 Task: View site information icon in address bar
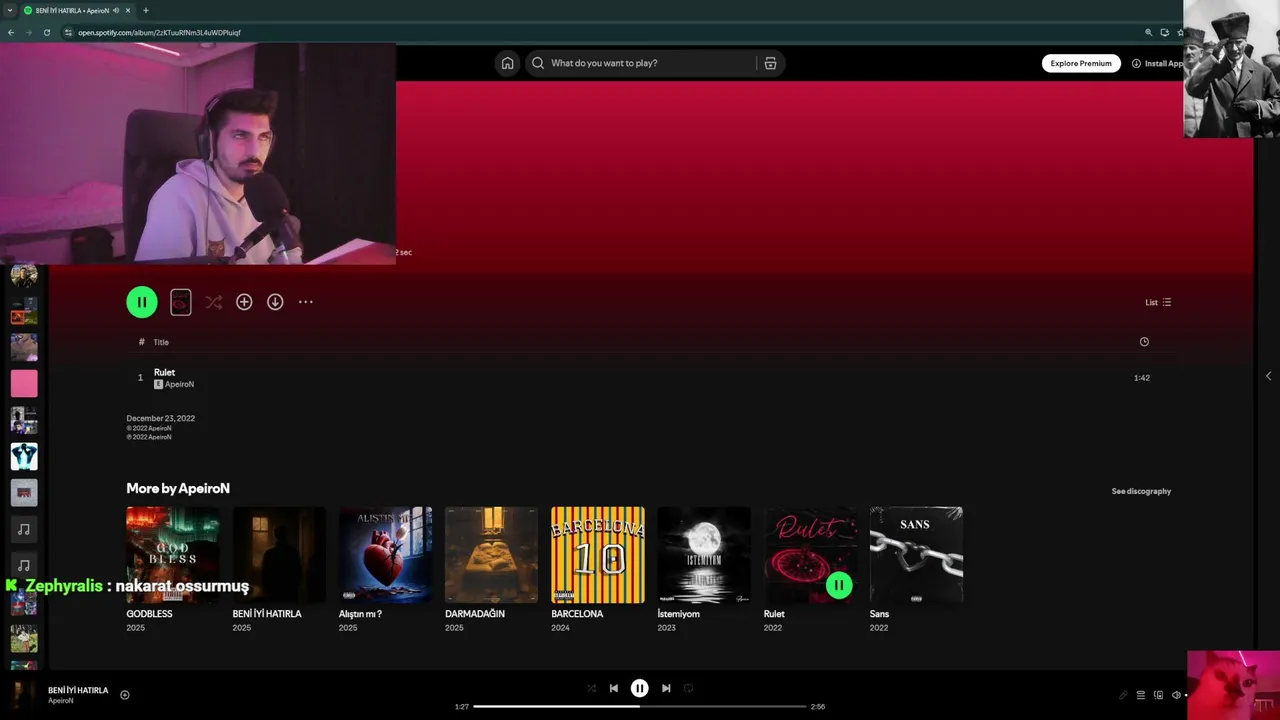(x=68, y=32)
